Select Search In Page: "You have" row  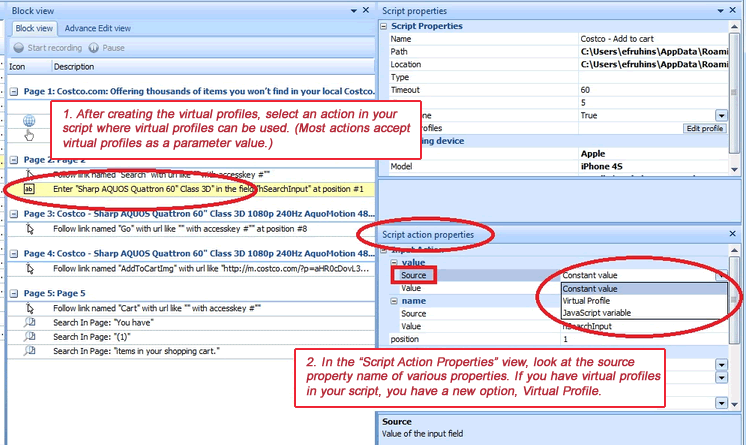click(x=191, y=323)
